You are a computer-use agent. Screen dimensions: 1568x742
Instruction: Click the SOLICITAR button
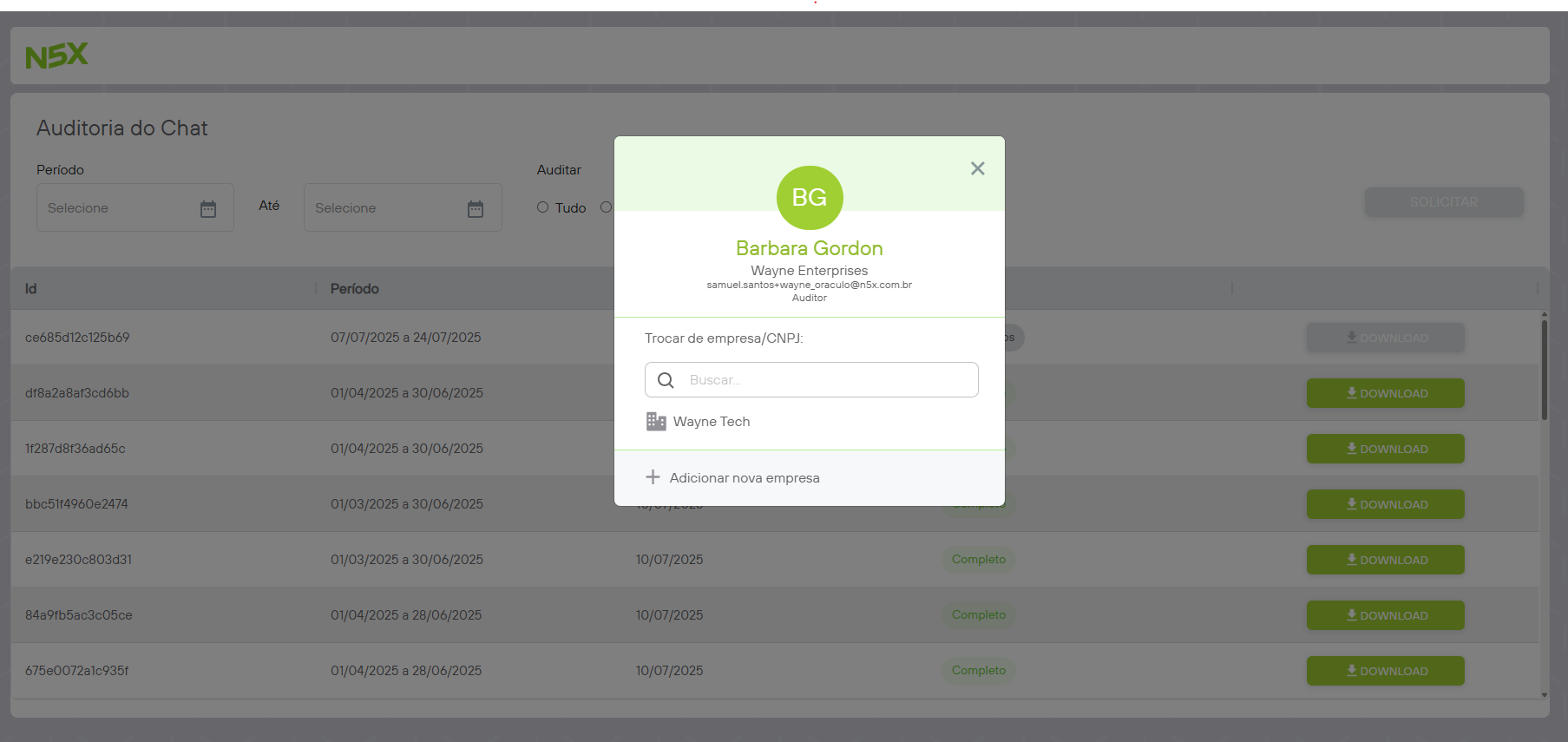point(1444,202)
